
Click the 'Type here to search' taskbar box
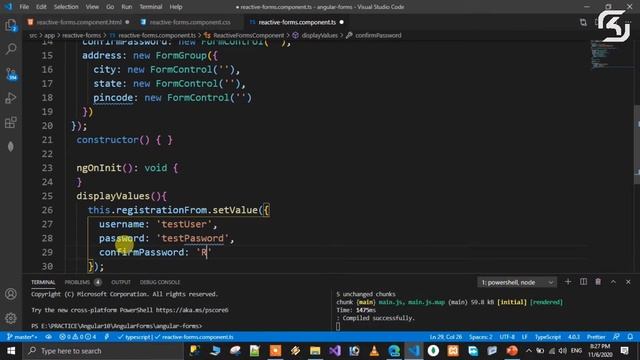[103, 351]
